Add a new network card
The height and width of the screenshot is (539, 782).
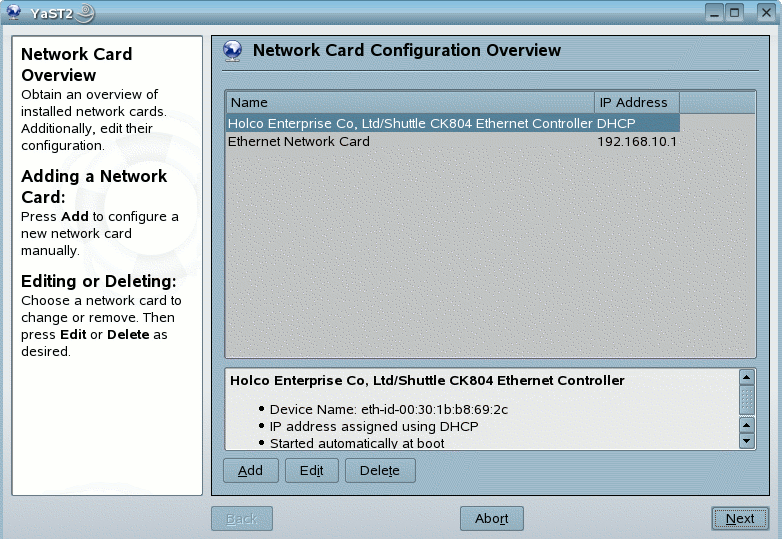click(x=250, y=471)
